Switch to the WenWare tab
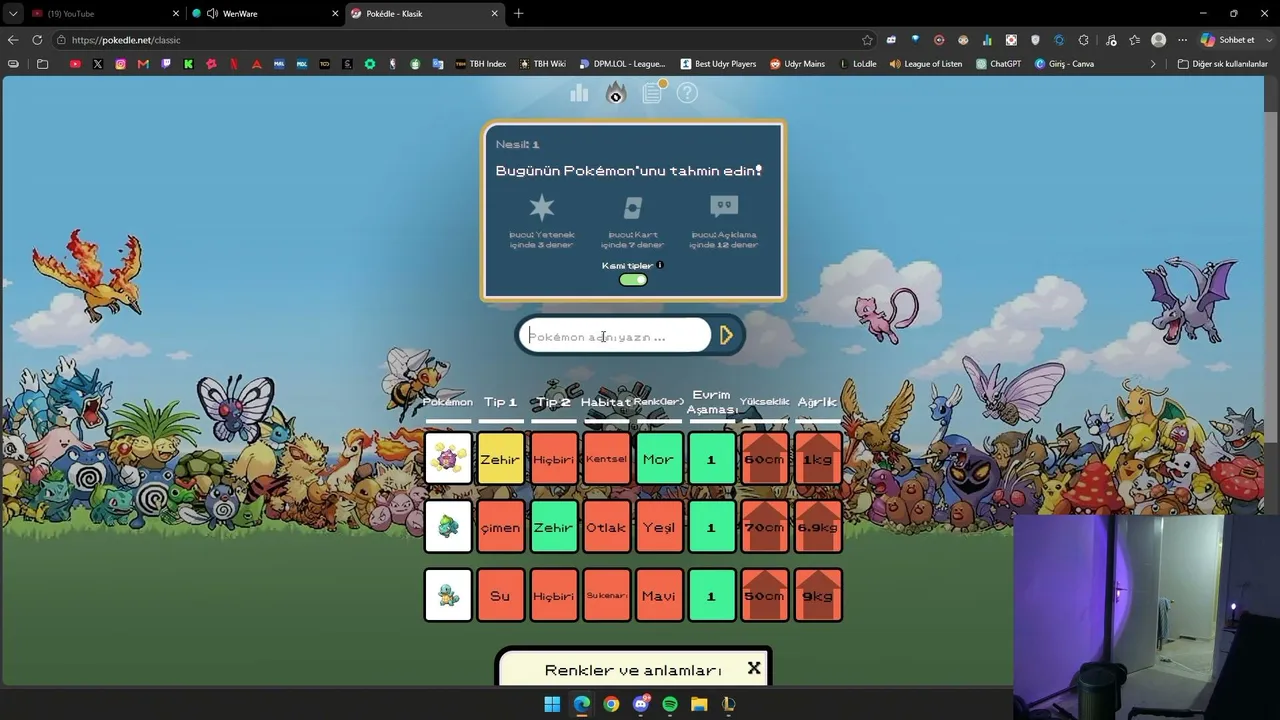This screenshot has height=720, width=1280. [265, 14]
